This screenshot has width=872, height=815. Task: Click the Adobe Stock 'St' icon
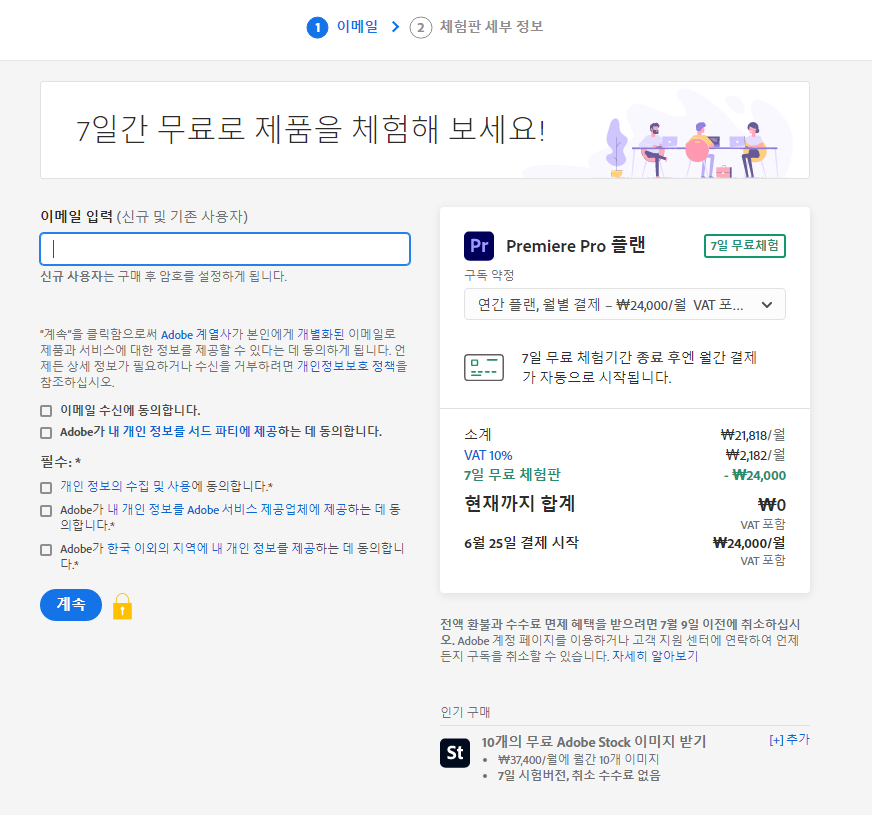point(454,753)
